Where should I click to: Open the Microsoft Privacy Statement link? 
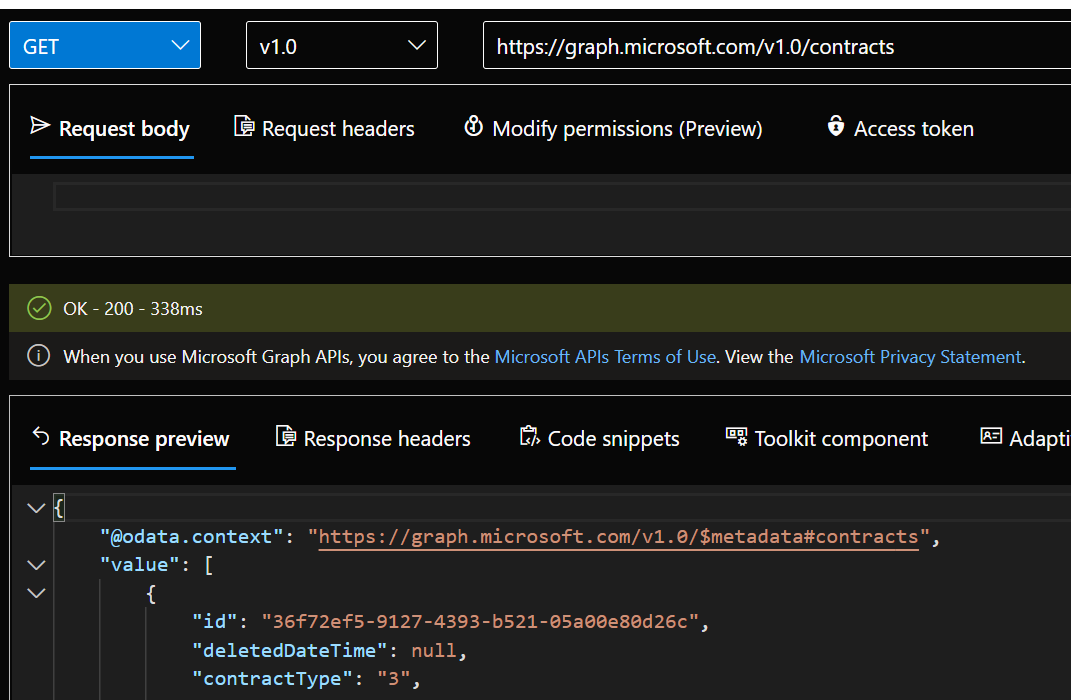coord(910,356)
